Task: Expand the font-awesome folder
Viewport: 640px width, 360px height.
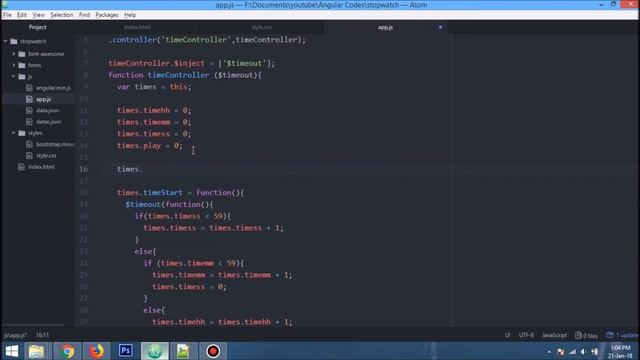Action: (13, 53)
